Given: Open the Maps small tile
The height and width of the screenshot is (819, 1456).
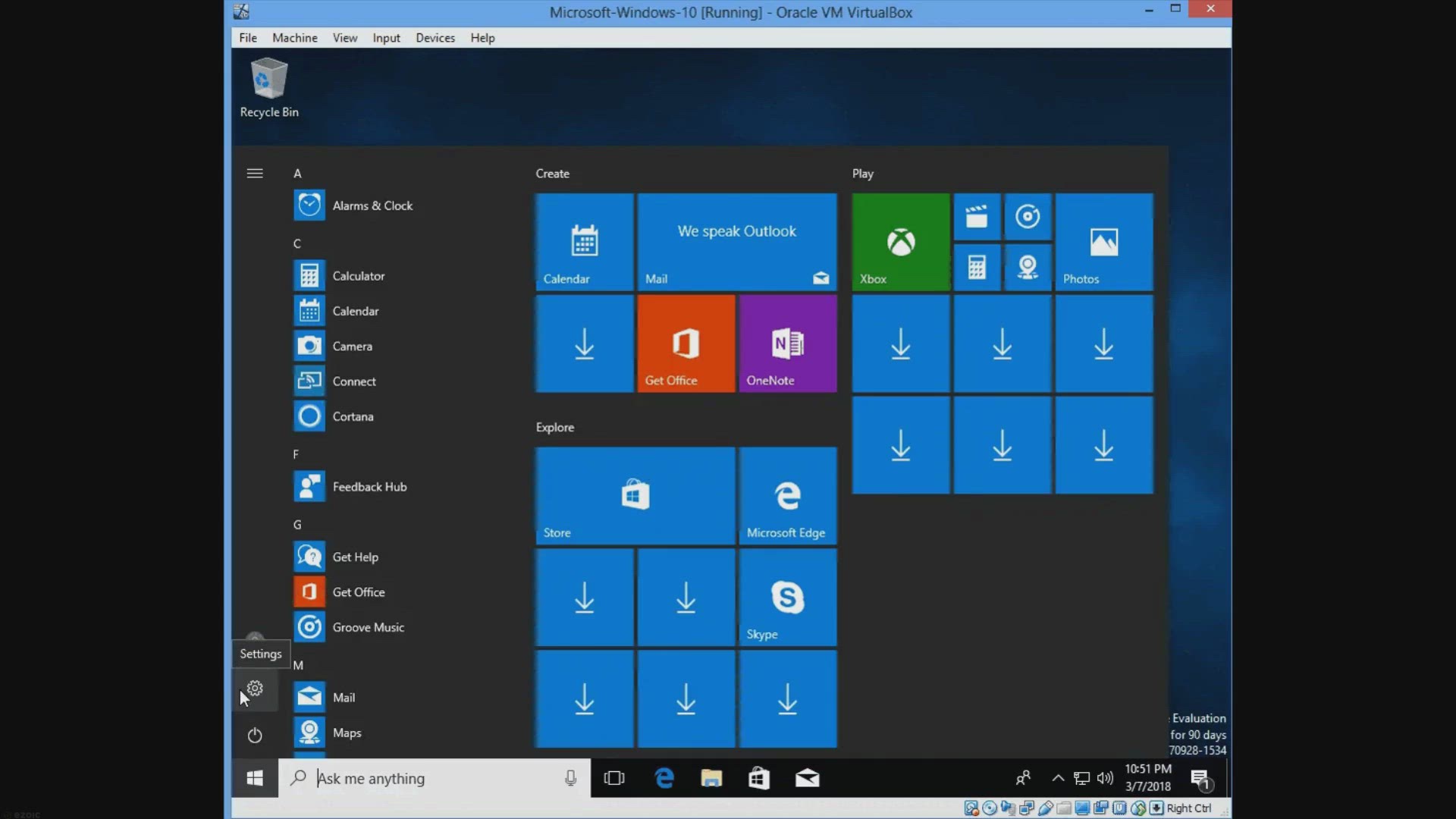Looking at the screenshot, I should coord(1028,267).
